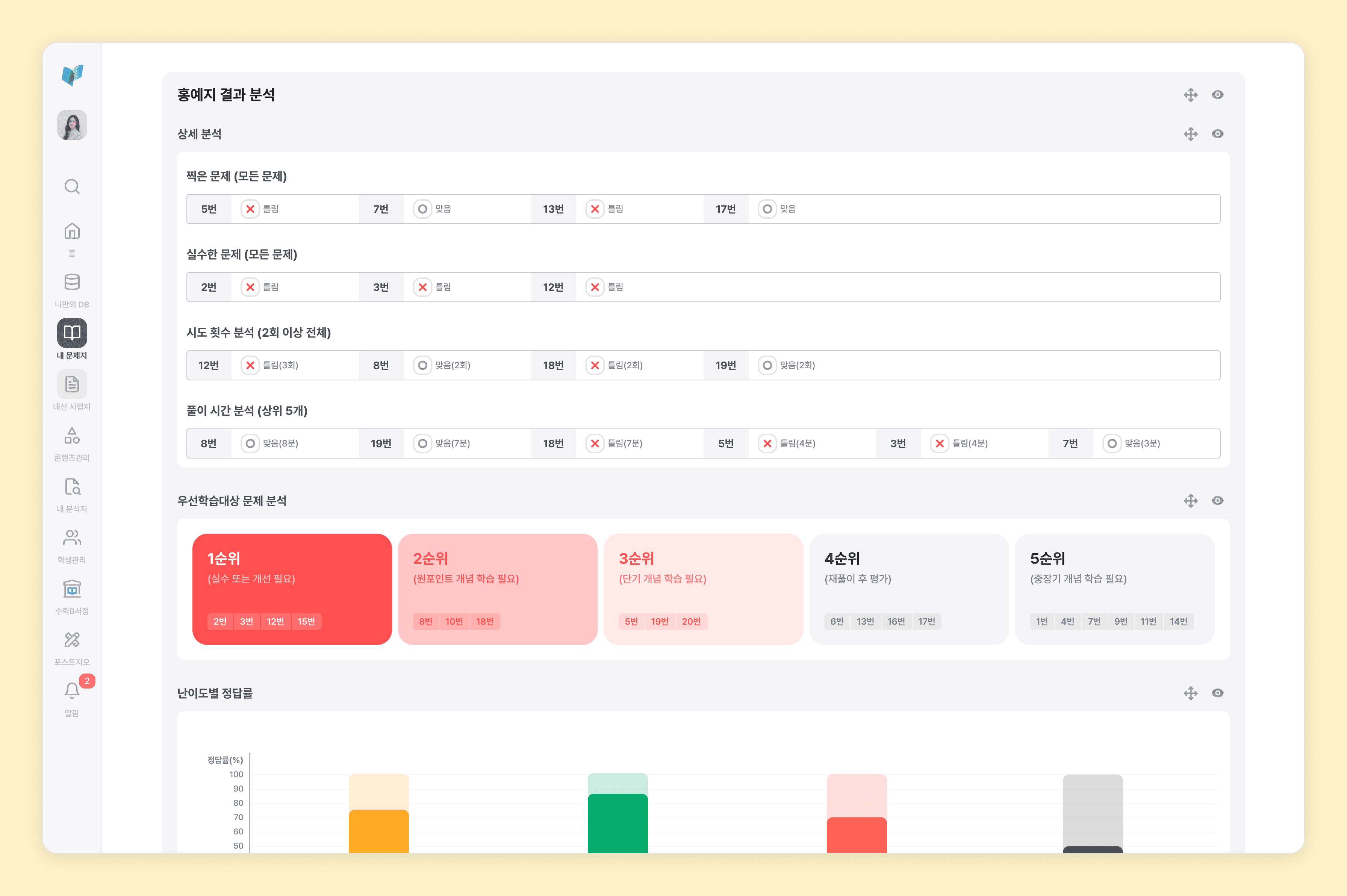Open 나만의 DB database icon
Viewport: 1347px width, 896px height.
click(x=72, y=282)
